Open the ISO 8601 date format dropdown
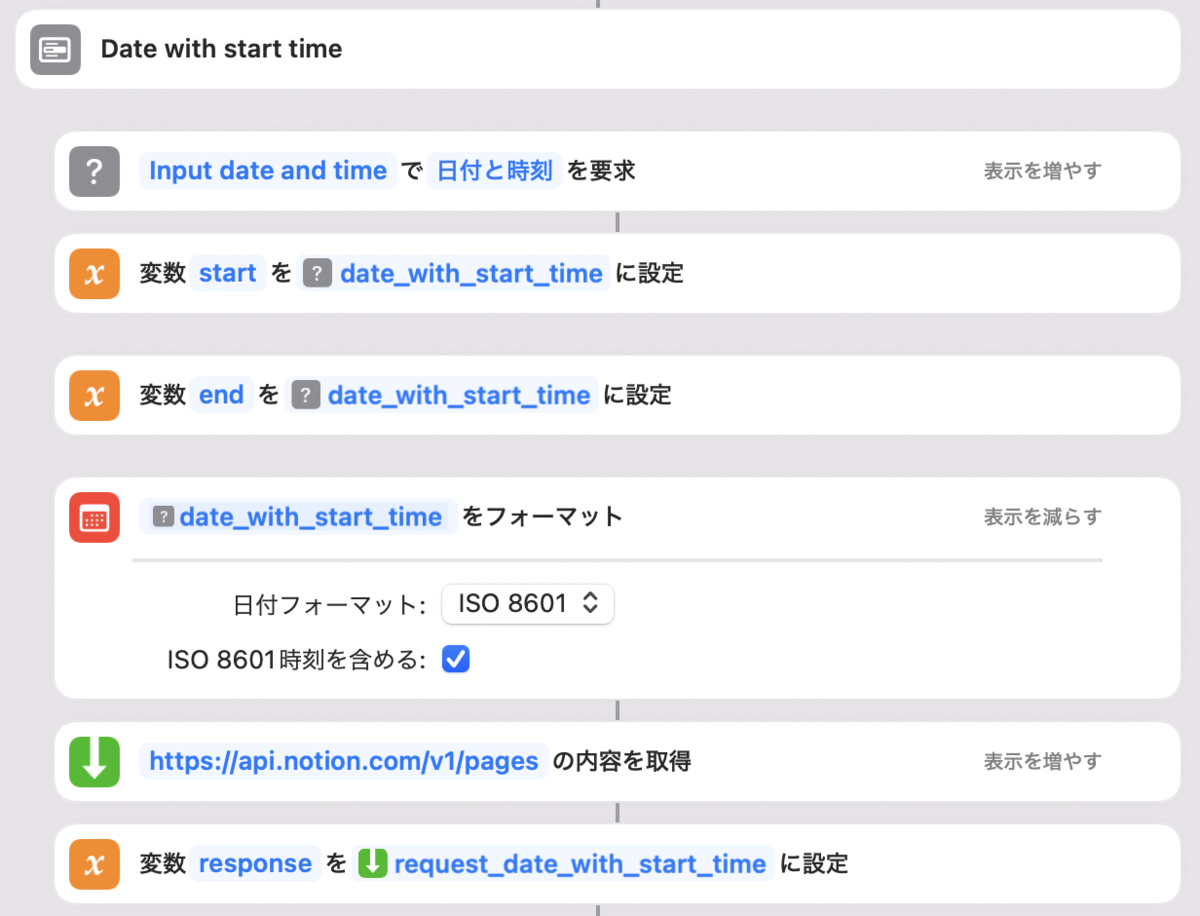 pos(527,604)
